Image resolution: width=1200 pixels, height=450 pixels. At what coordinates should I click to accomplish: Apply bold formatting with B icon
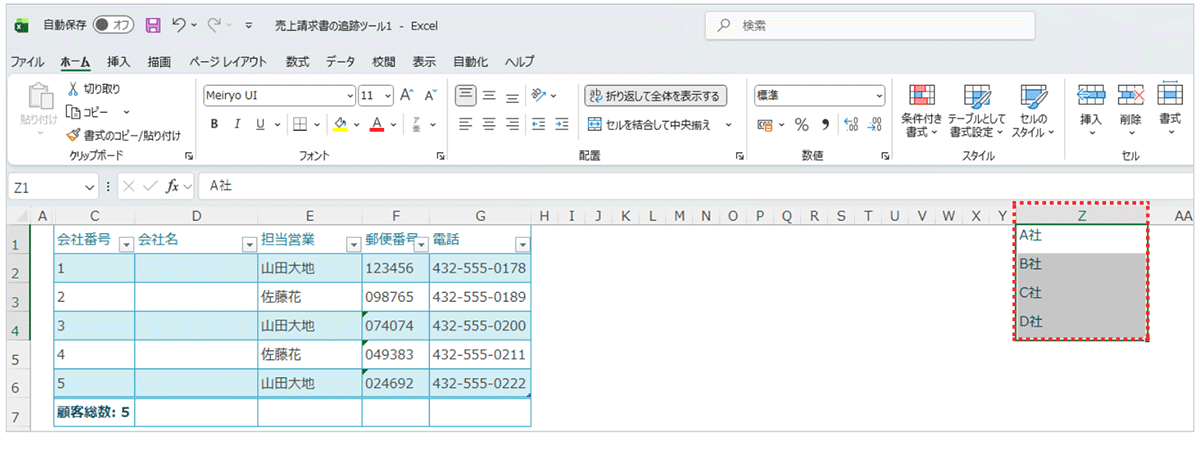(x=214, y=125)
